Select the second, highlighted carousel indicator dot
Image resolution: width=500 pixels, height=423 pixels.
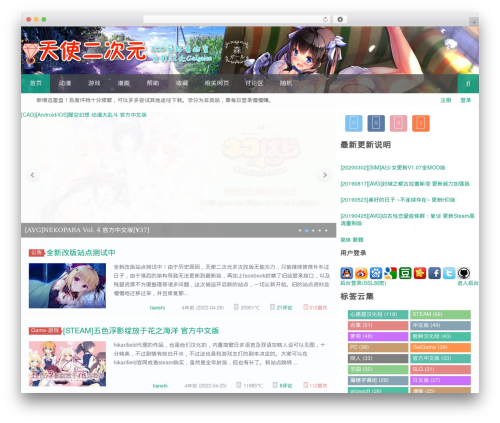pos(307,230)
